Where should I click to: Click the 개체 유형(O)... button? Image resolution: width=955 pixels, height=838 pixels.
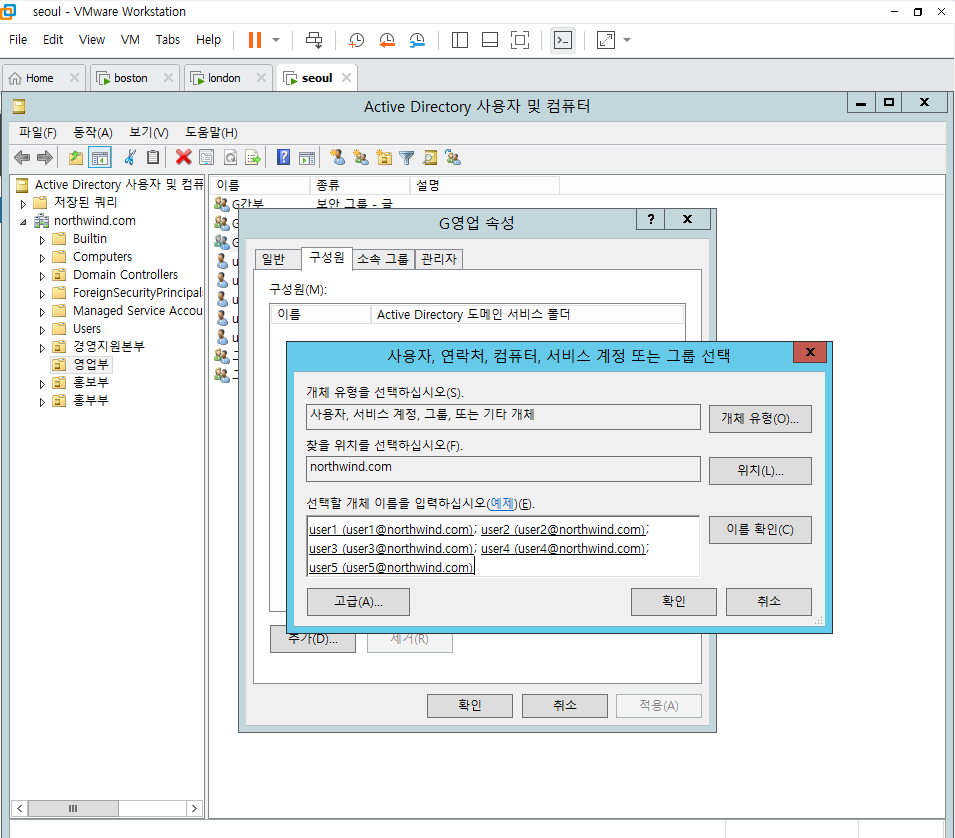pyautogui.click(x=759, y=418)
